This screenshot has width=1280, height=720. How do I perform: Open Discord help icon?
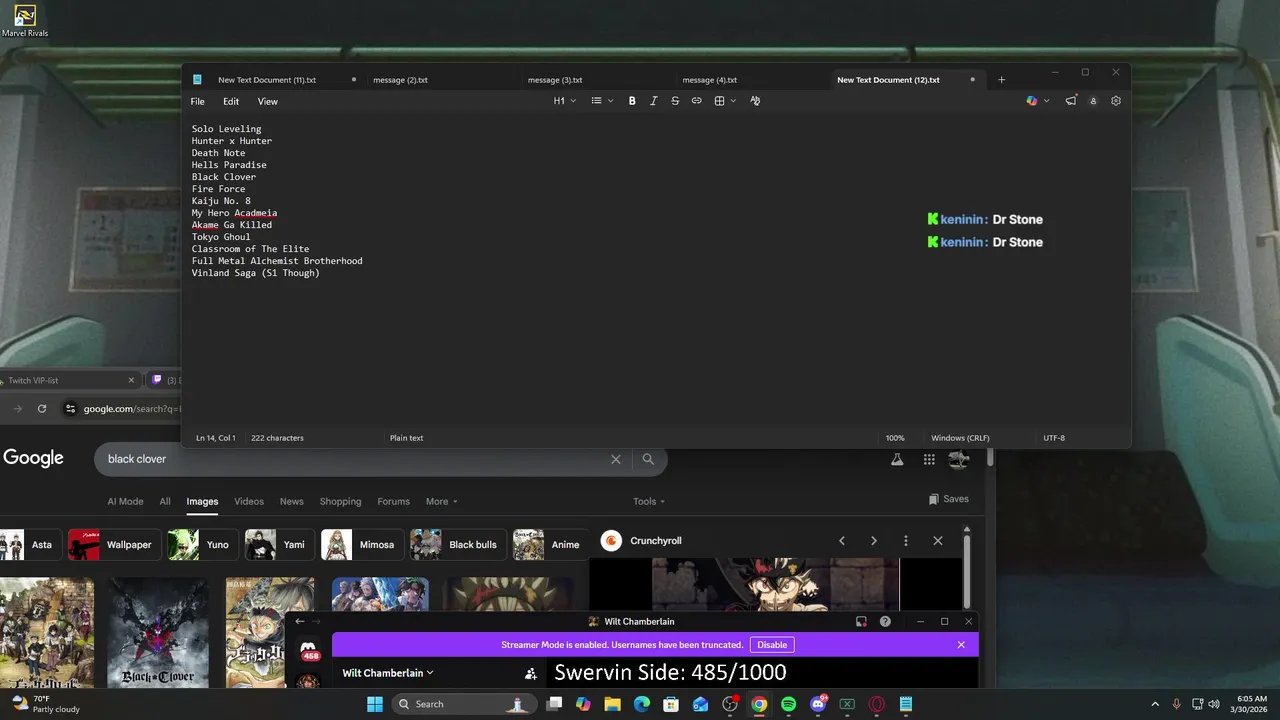[885, 622]
